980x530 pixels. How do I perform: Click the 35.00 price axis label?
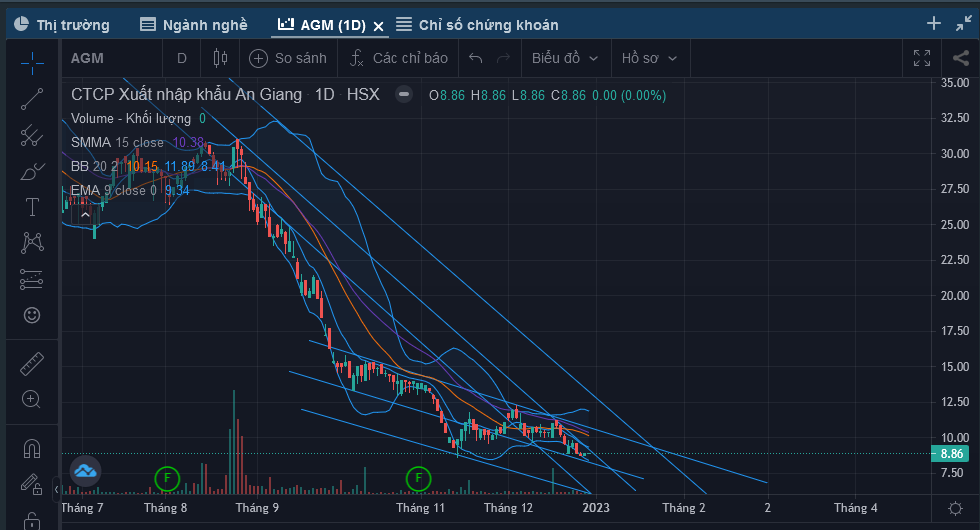955,82
